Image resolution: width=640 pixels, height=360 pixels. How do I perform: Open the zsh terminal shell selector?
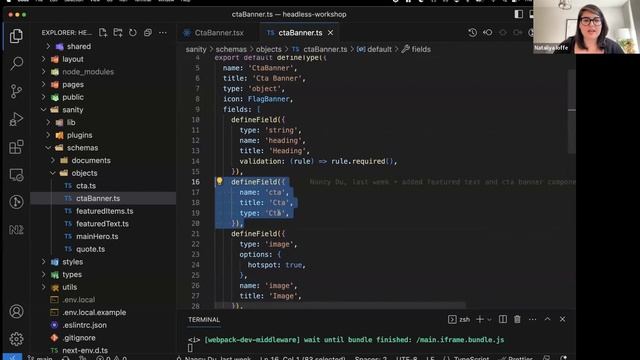tap(459, 319)
